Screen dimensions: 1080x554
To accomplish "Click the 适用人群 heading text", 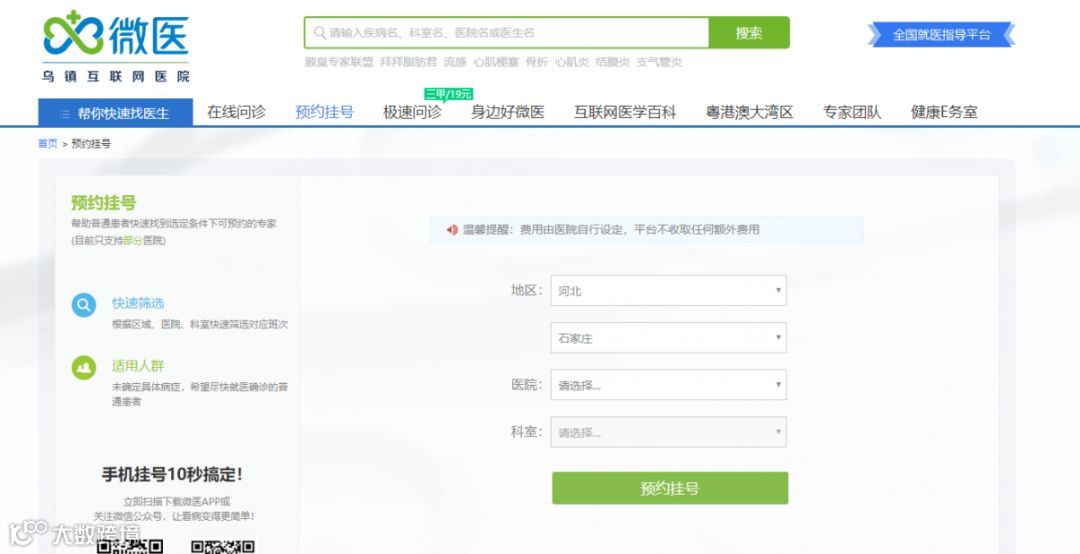I will [138, 366].
